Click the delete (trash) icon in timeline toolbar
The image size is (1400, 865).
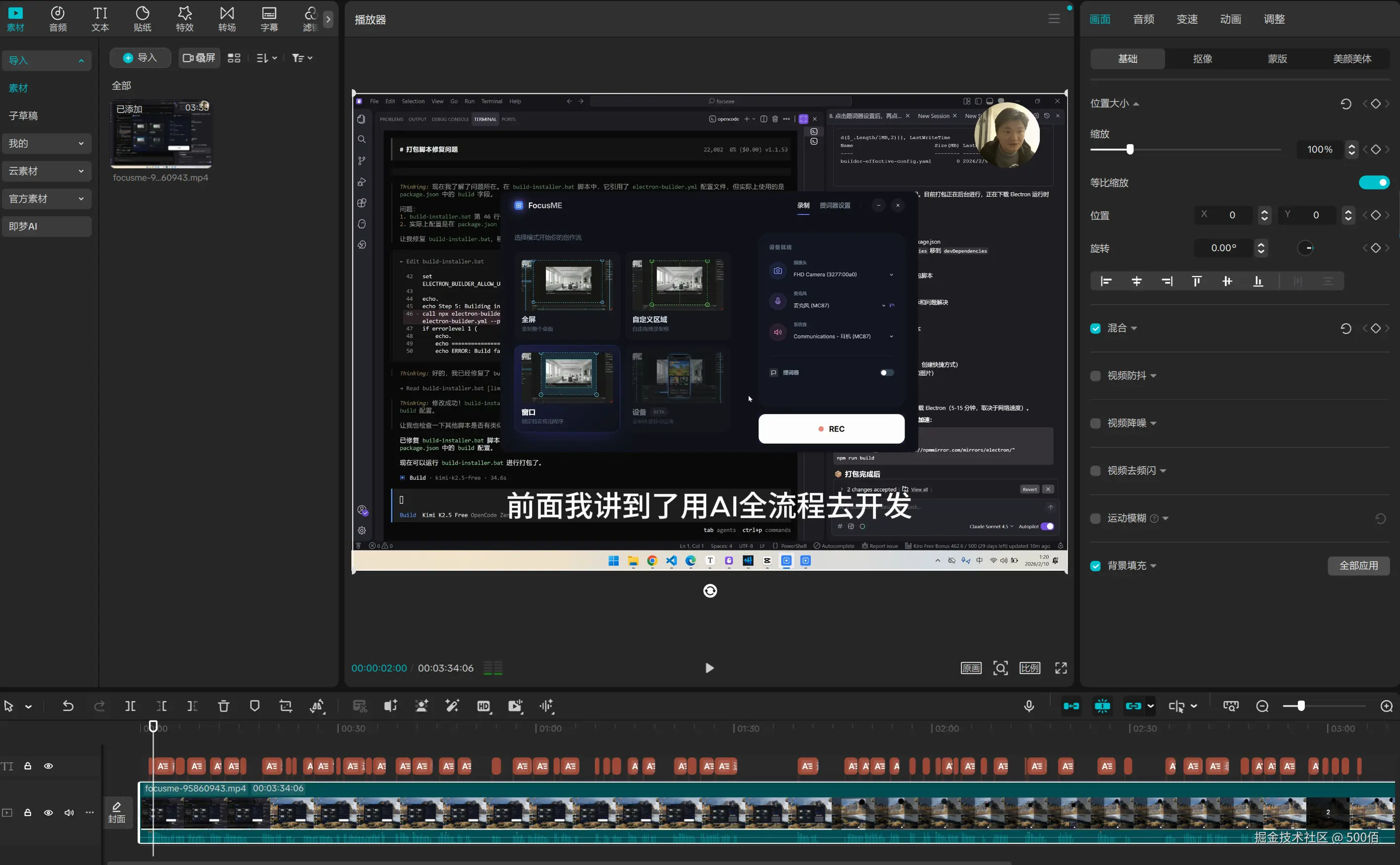point(224,706)
